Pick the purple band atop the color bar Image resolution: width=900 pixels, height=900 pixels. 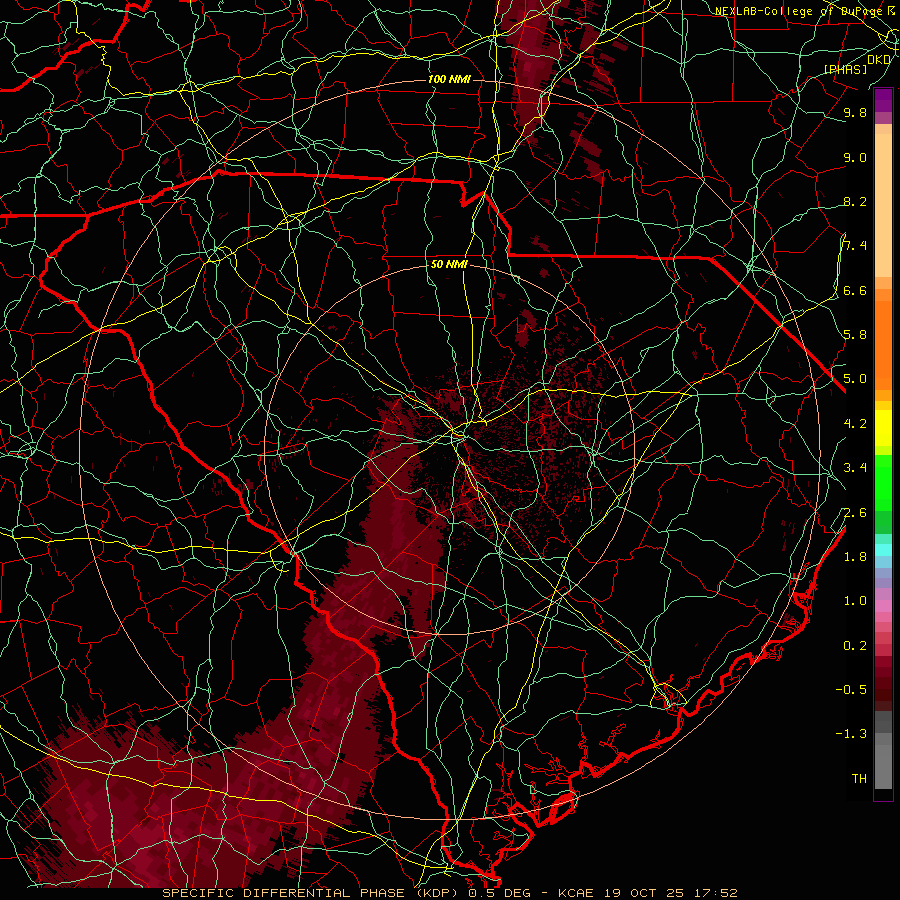coord(883,99)
